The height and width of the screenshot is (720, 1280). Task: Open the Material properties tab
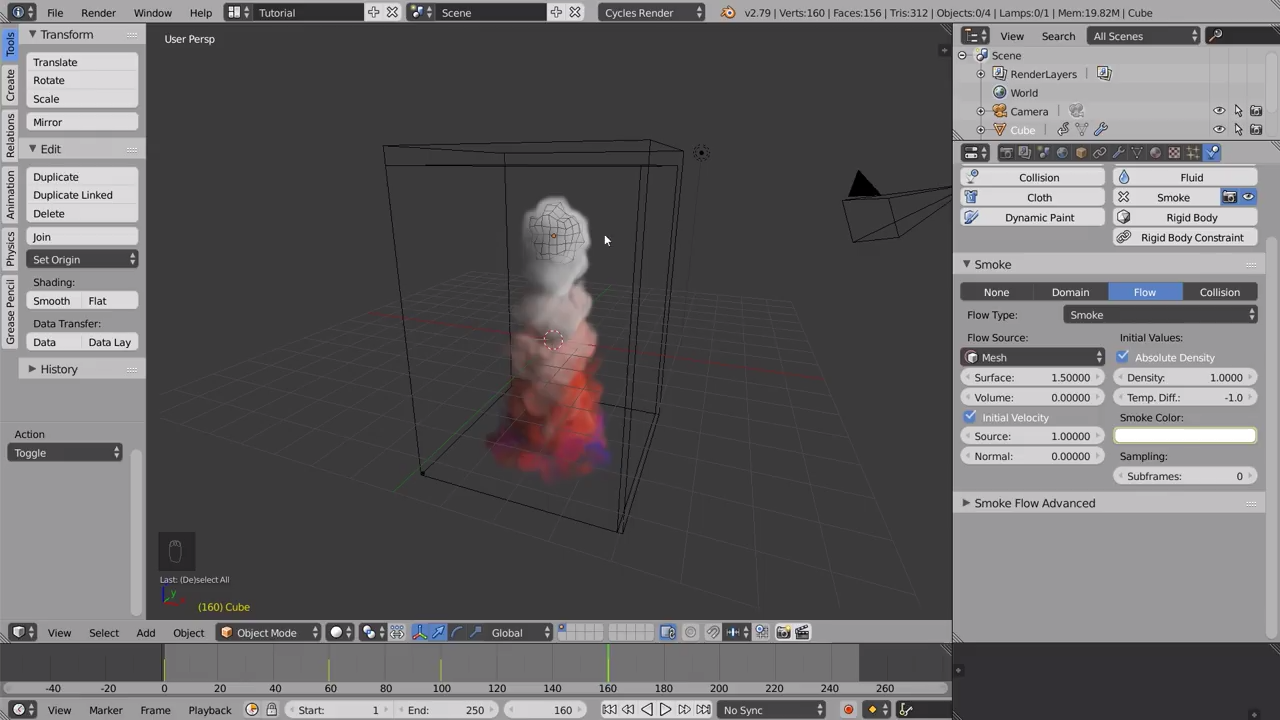click(x=1155, y=152)
